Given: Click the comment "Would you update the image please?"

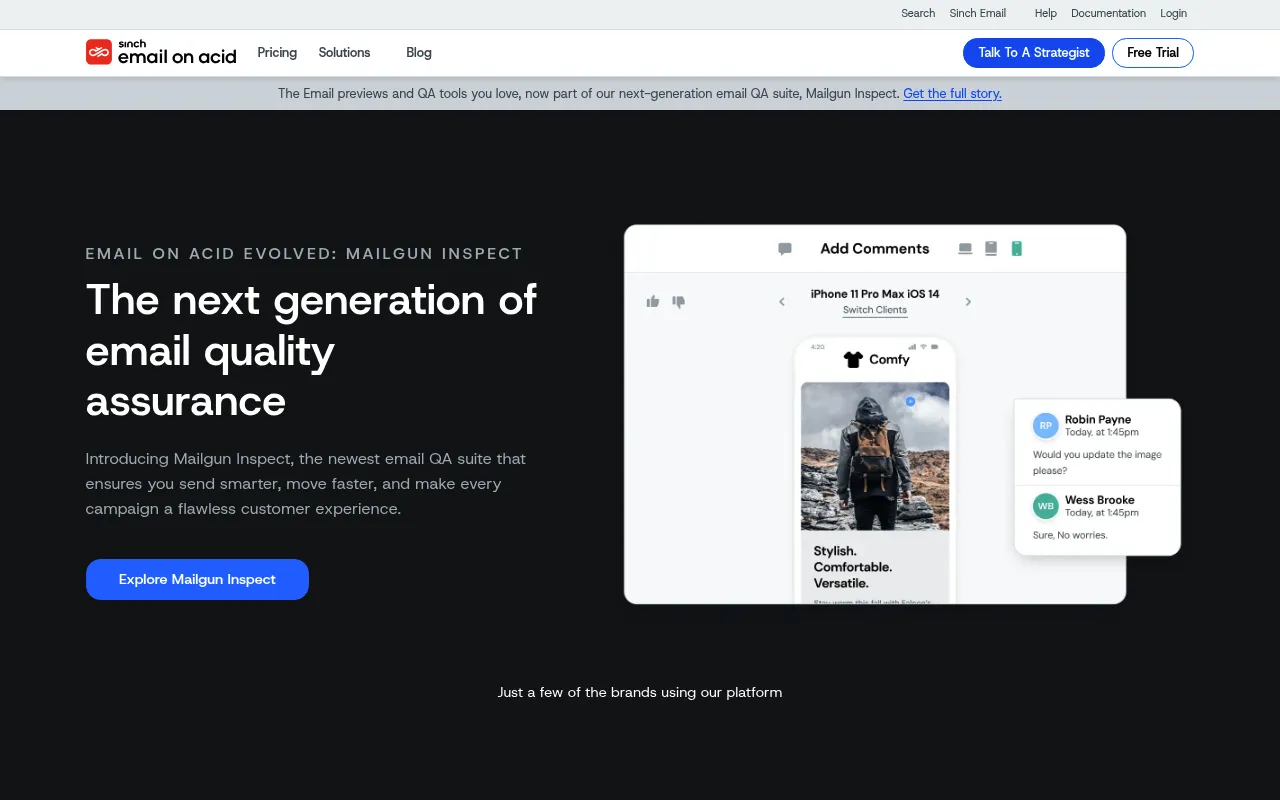Looking at the screenshot, I should pyautogui.click(x=1097, y=462).
